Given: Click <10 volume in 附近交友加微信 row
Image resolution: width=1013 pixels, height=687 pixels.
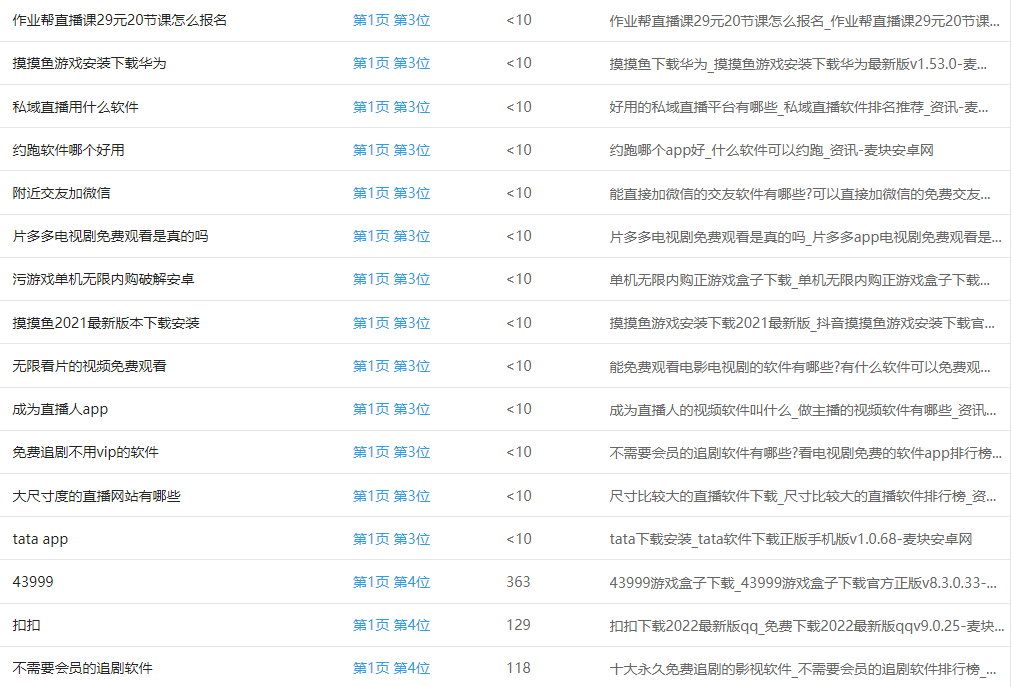Looking at the screenshot, I should tap(519, 193).
